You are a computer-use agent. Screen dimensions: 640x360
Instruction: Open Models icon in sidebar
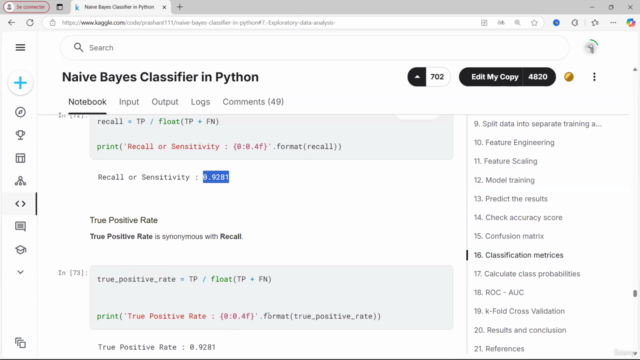pyautogui.click(x=20, y=181)
